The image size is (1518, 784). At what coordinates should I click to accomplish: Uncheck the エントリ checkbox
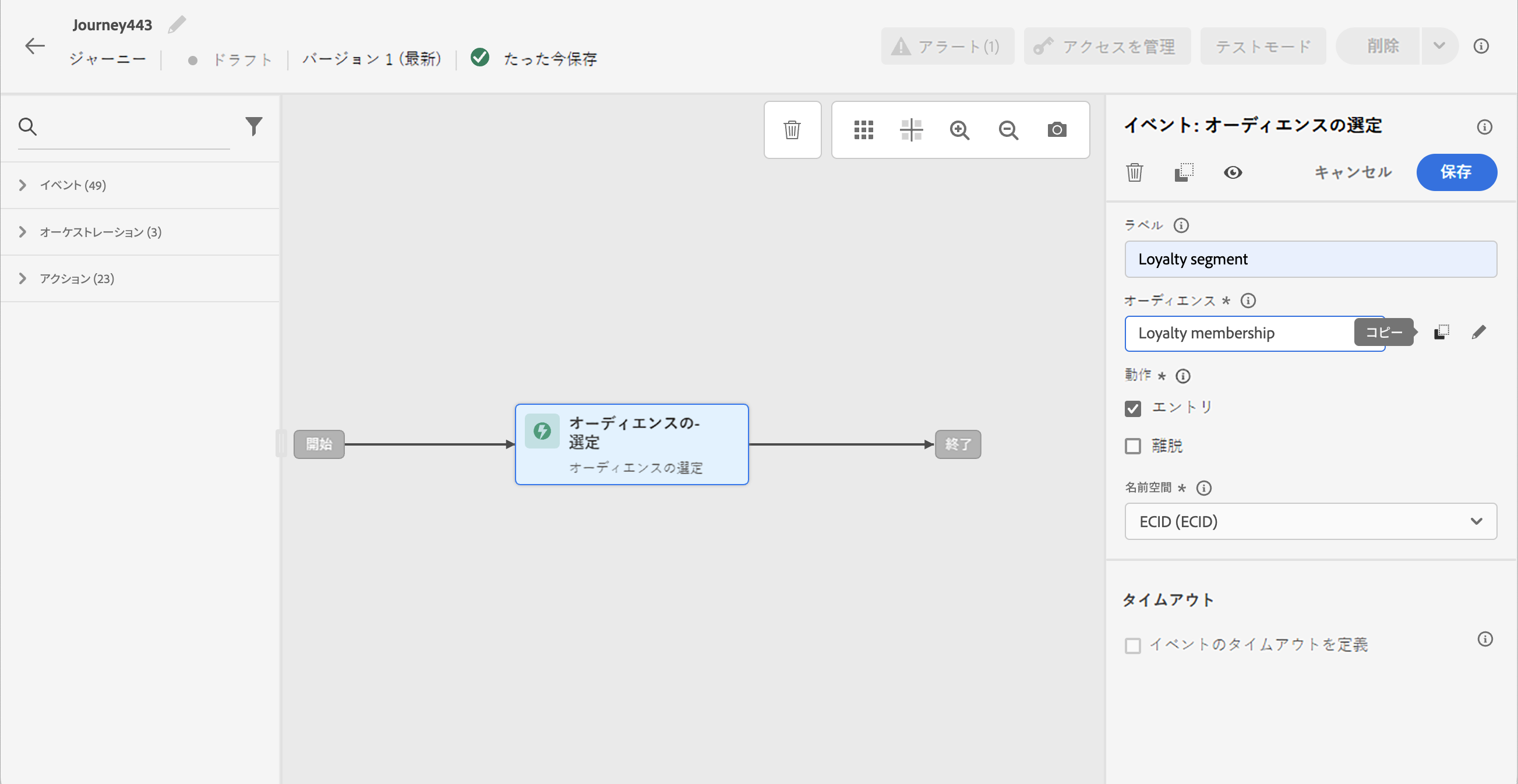point(1132,408)
